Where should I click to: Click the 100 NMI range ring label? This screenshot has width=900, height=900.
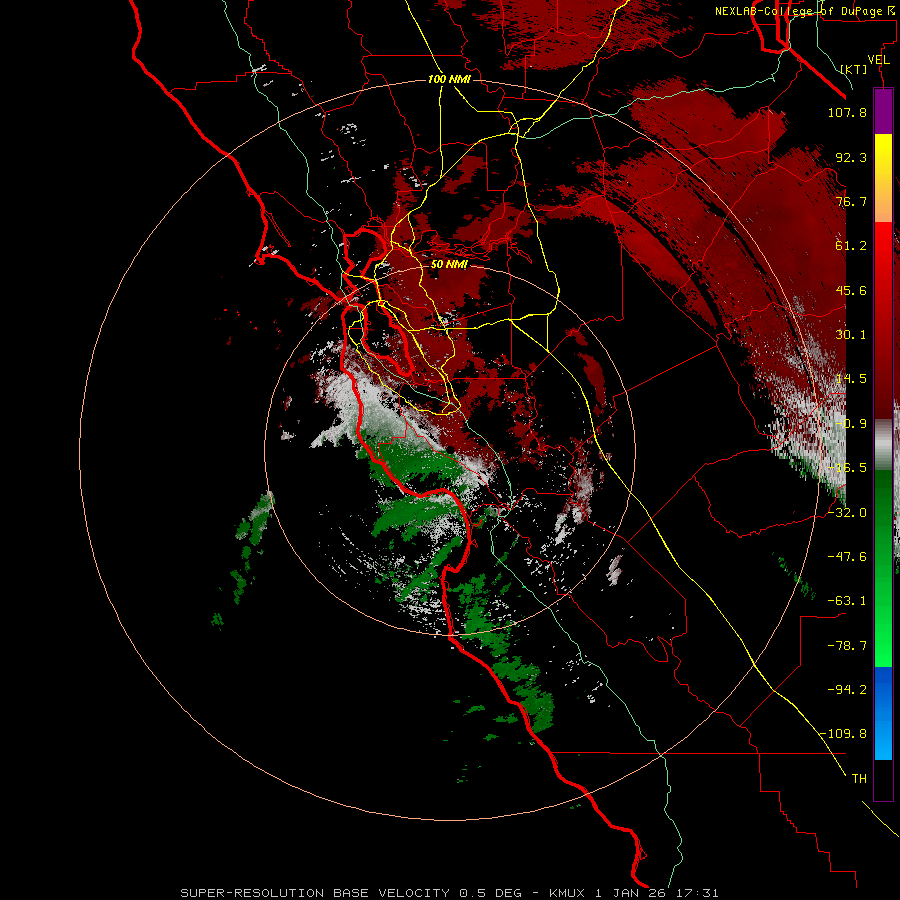449,79
